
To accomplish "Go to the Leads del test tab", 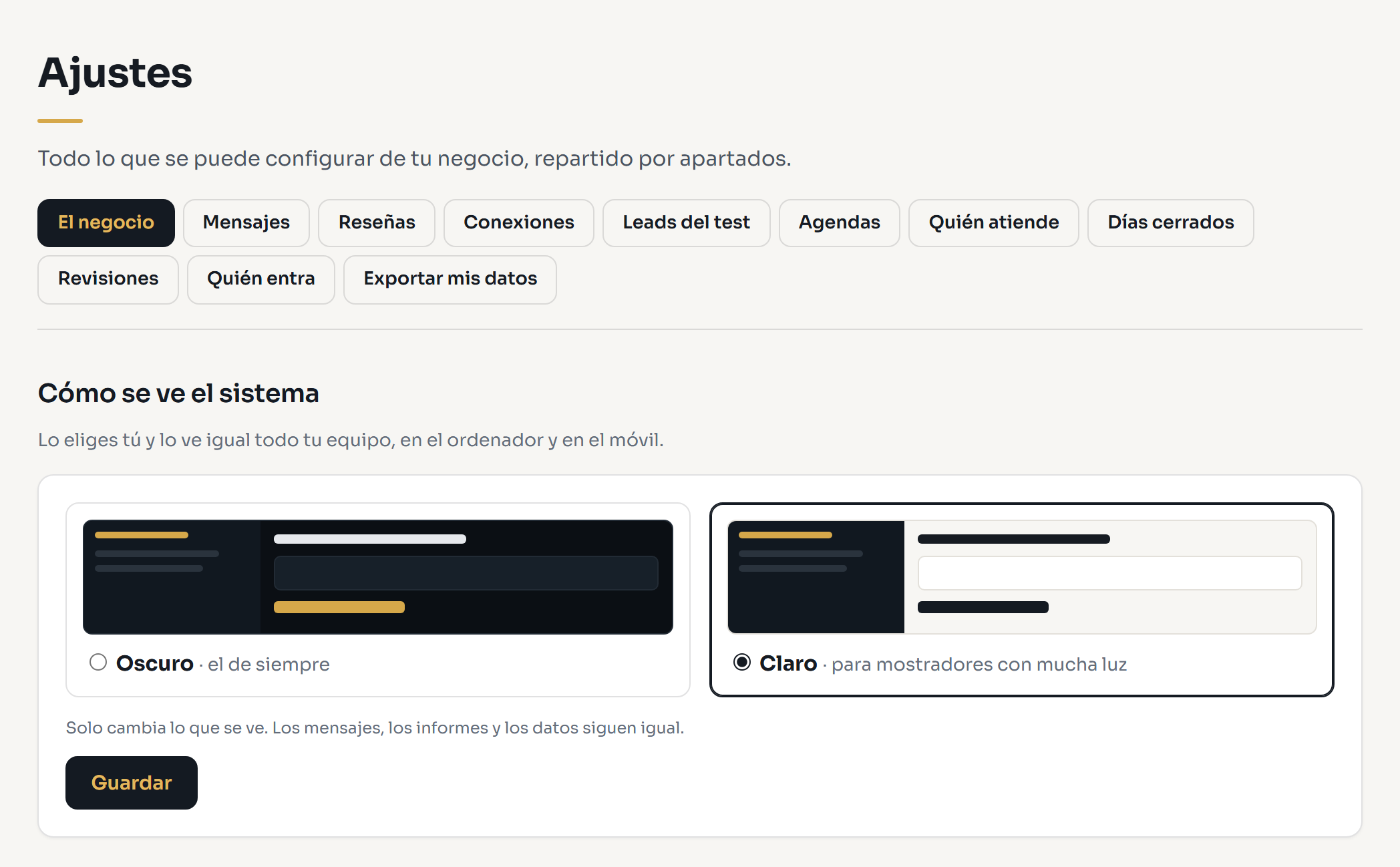I will tap(687, 222).
